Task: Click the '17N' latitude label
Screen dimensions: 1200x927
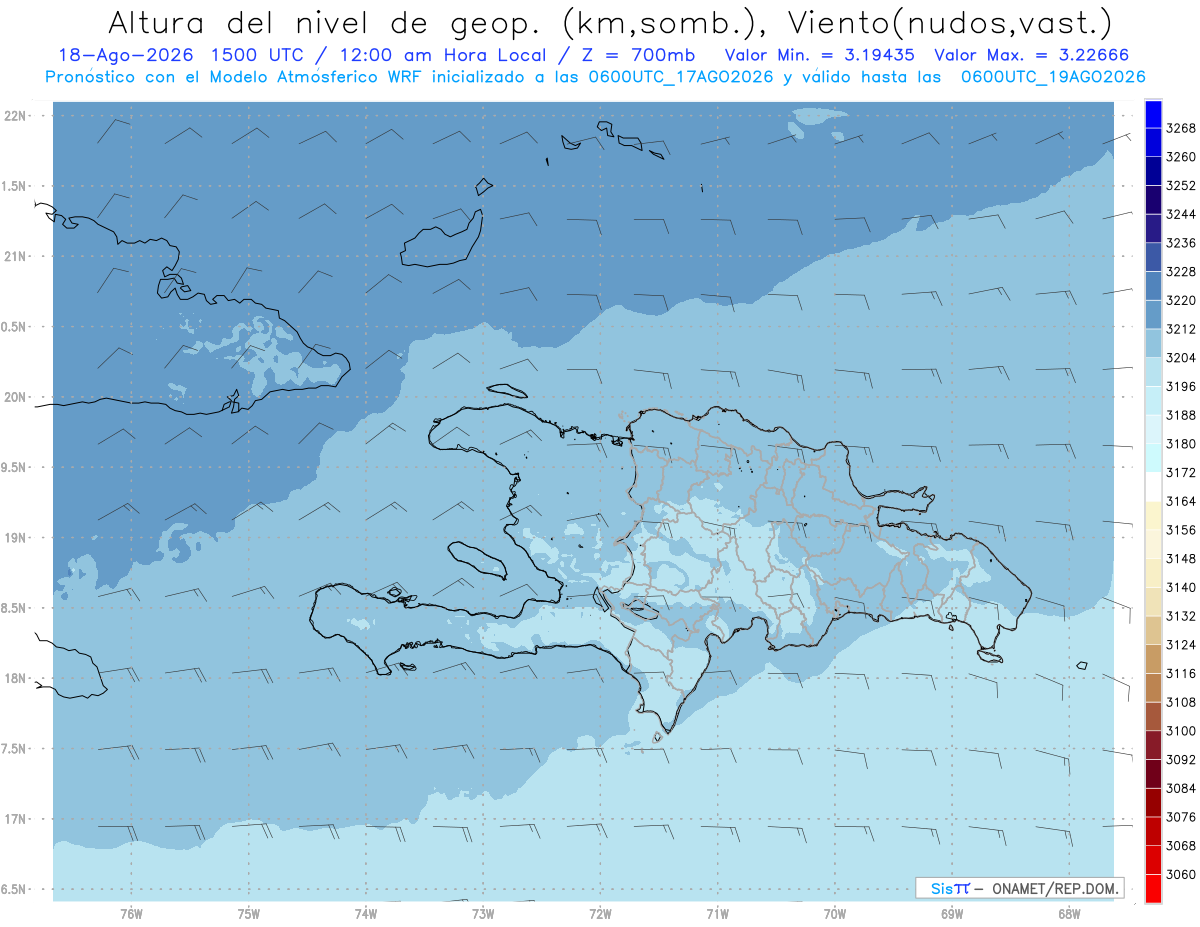Action: tap(15, 819)
